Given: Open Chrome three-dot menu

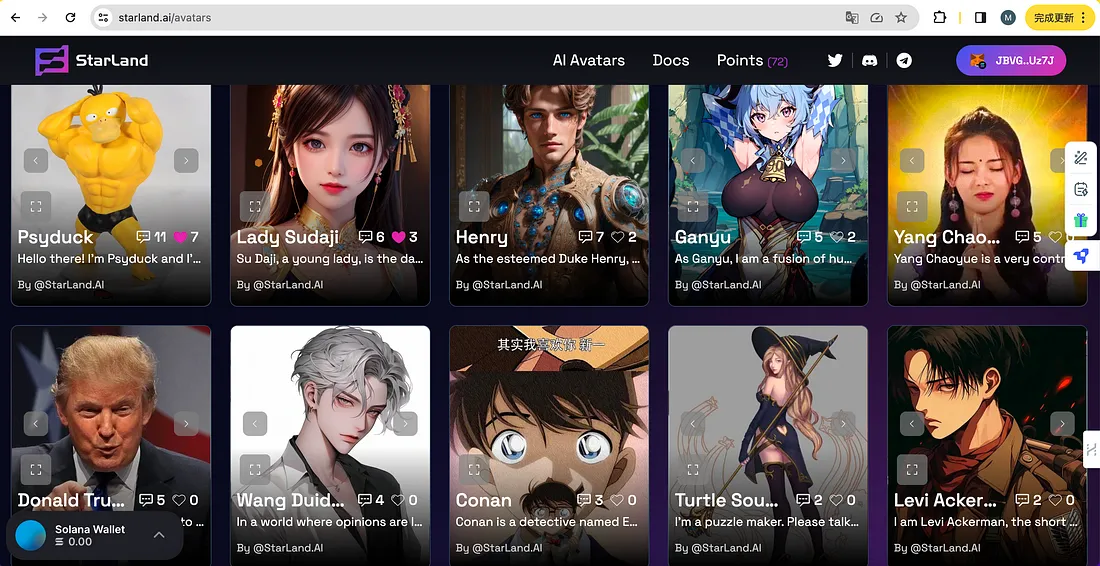Looking at the screenshot, I should (1083, 18).
